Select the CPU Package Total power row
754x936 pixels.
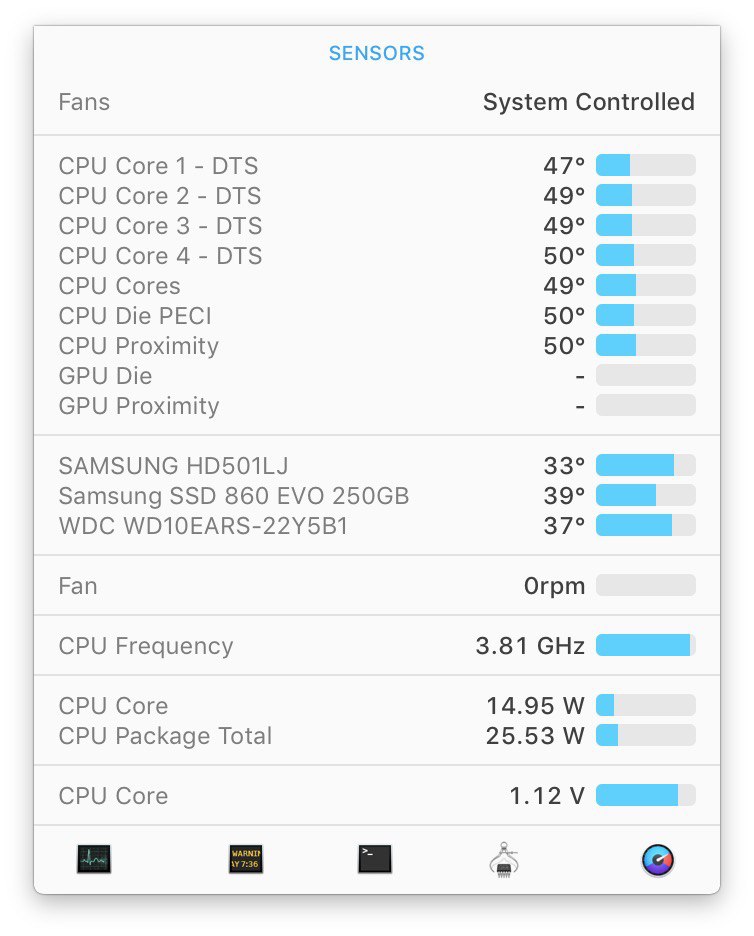tap(377, 735)
